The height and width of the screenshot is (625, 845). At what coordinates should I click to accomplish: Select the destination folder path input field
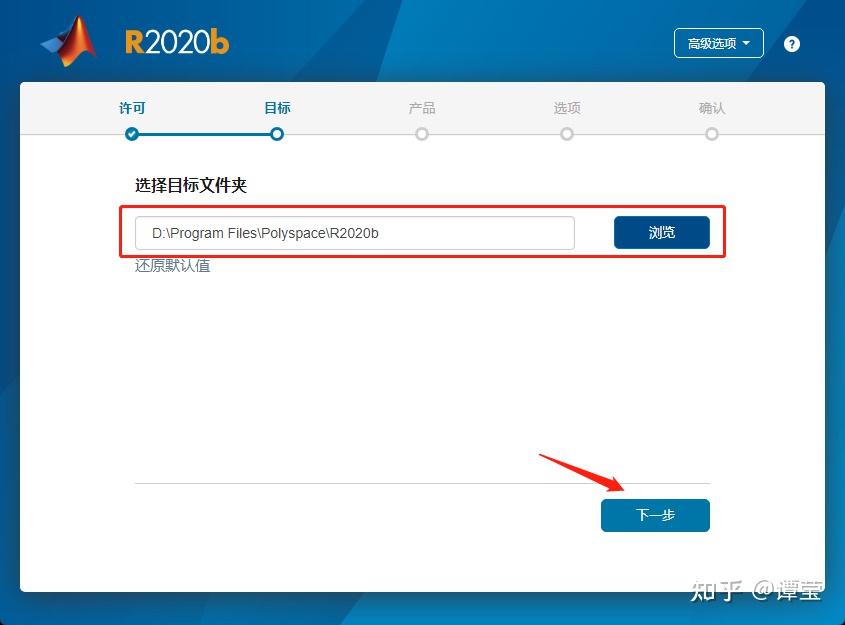coord(355,232)
